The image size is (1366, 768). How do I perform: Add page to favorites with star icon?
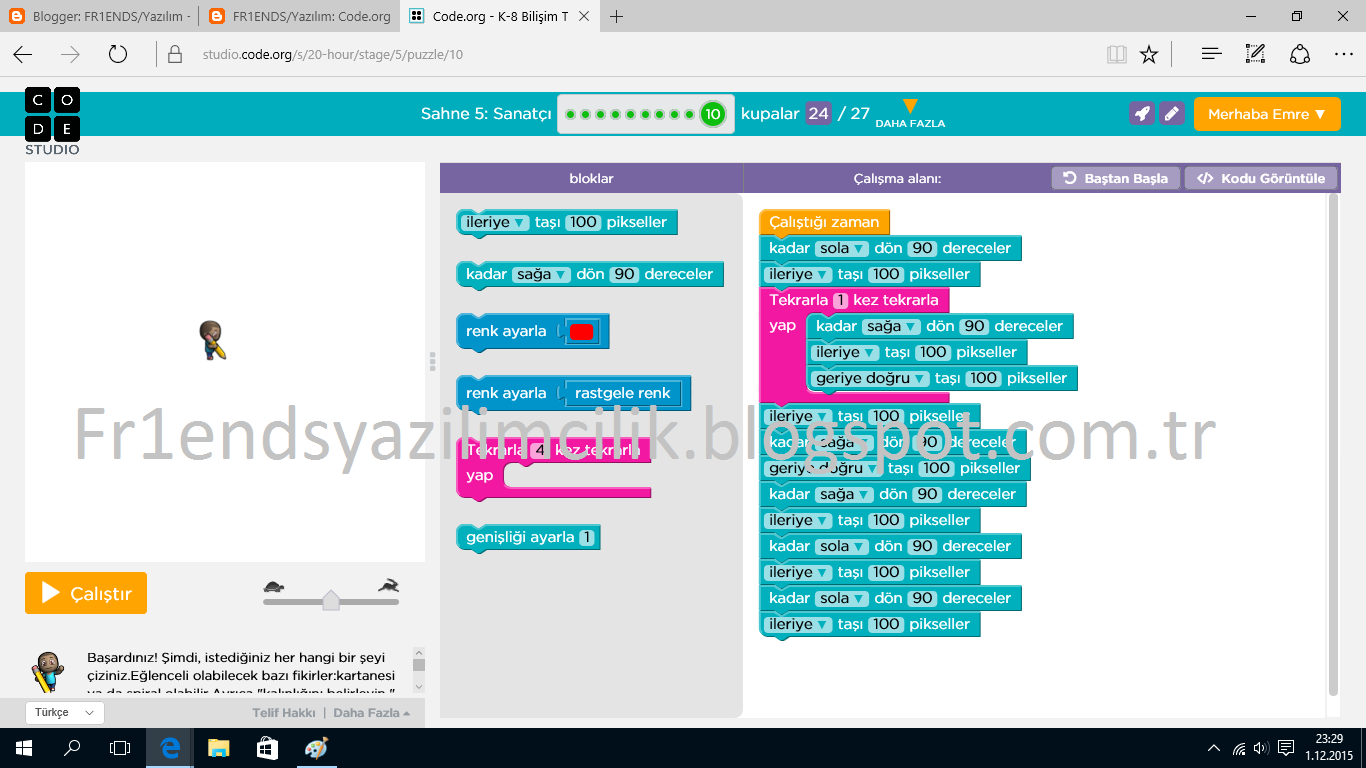pos(1149,54)
